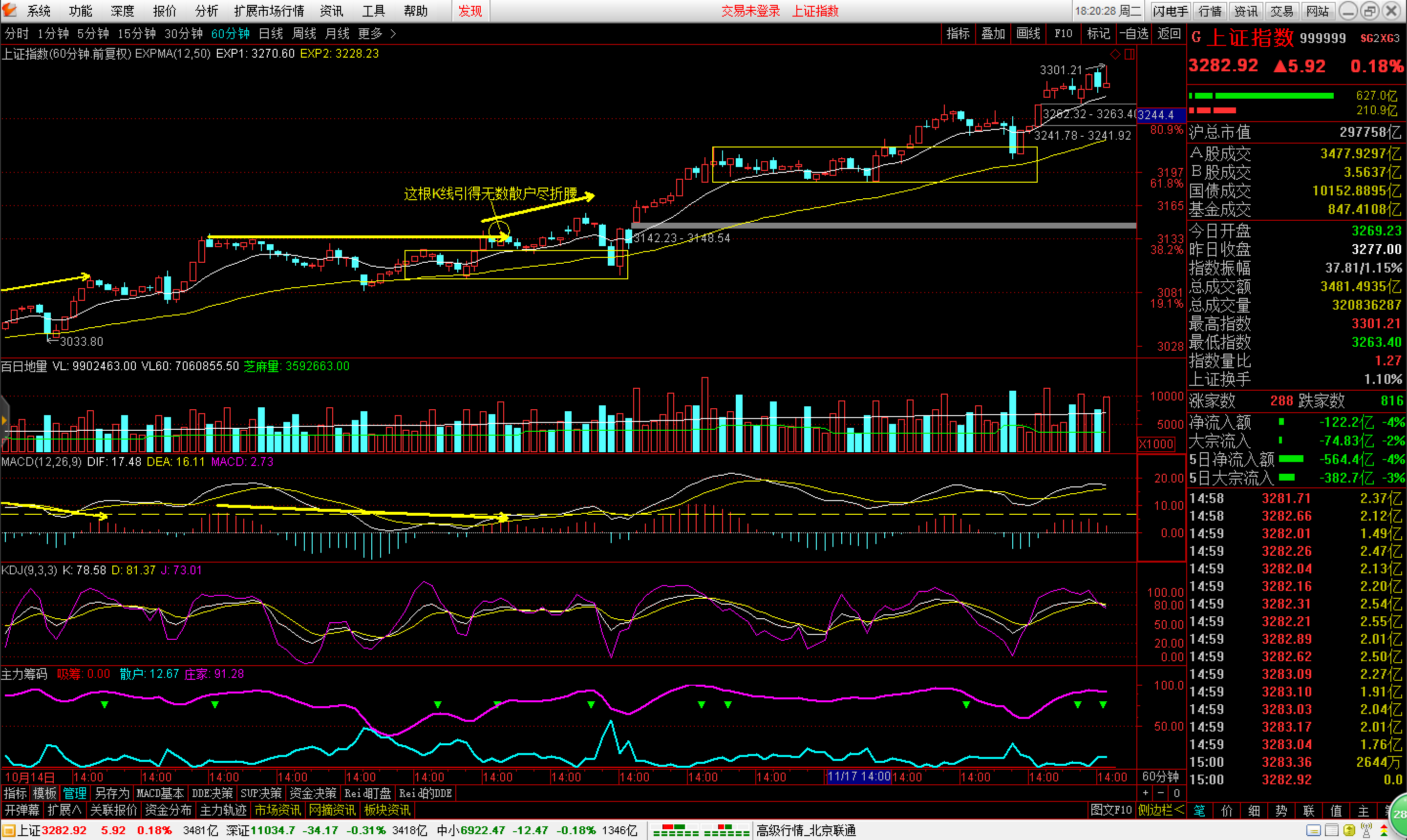Click the yellow coin status bar icon
The height and width of the screenshot is (840, 1407).
1349,830
